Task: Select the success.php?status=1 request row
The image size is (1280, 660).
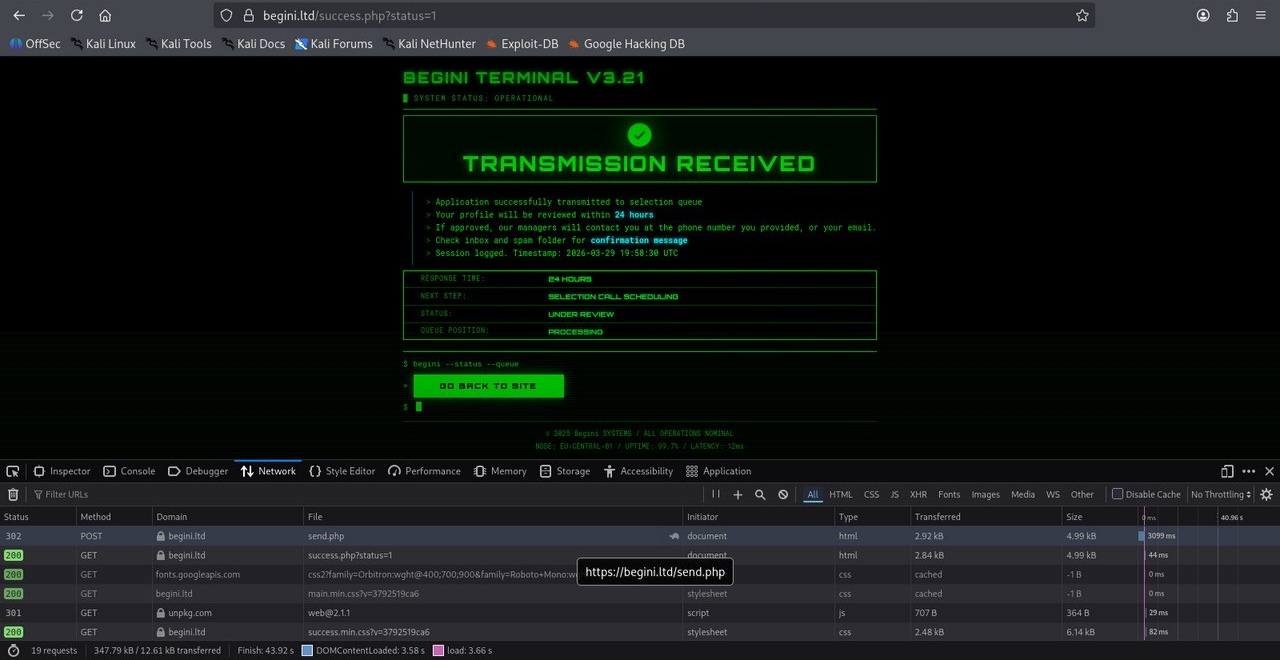Action: coord(640,555)
